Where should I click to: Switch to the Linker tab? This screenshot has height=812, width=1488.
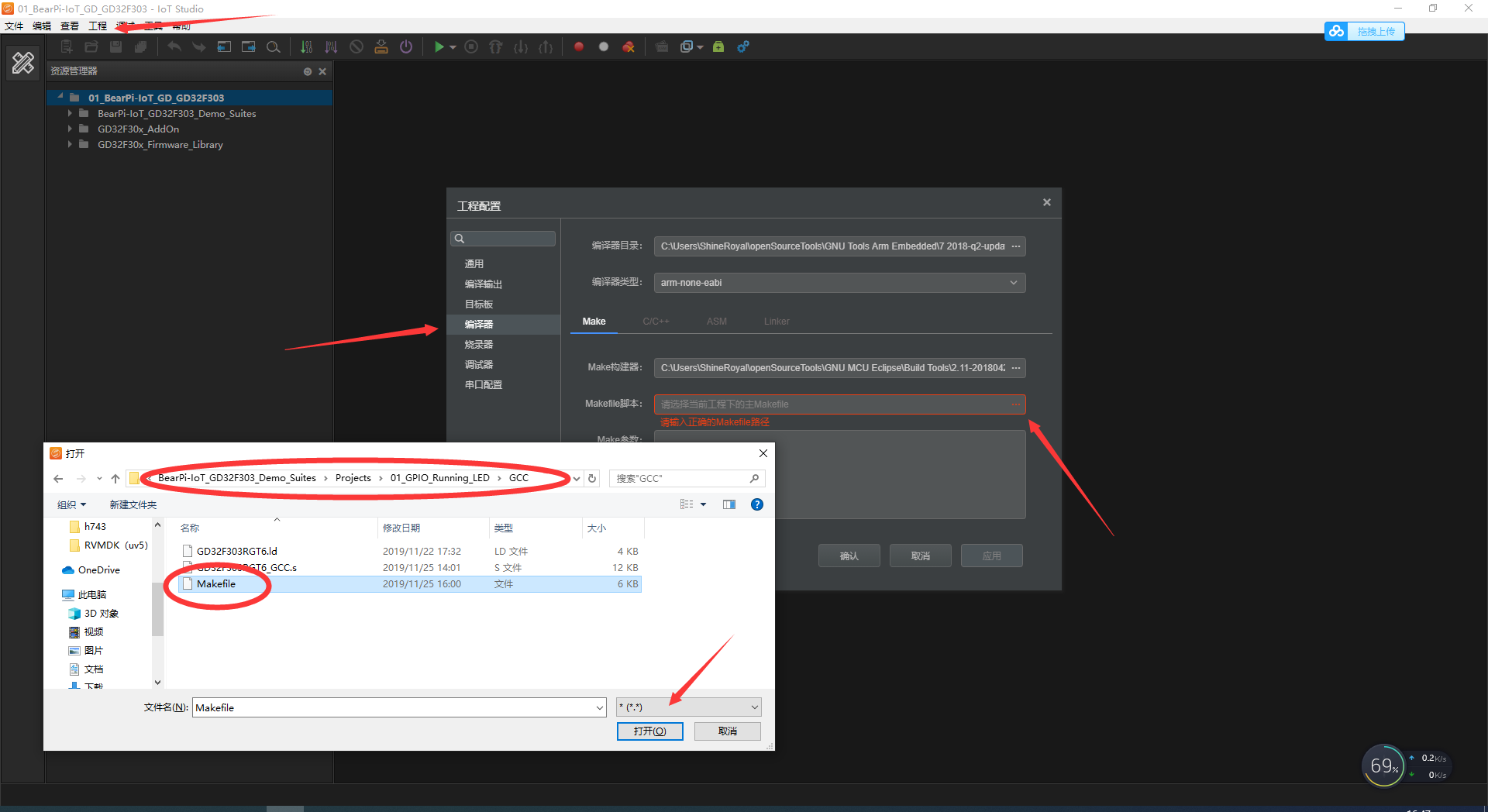776,321
